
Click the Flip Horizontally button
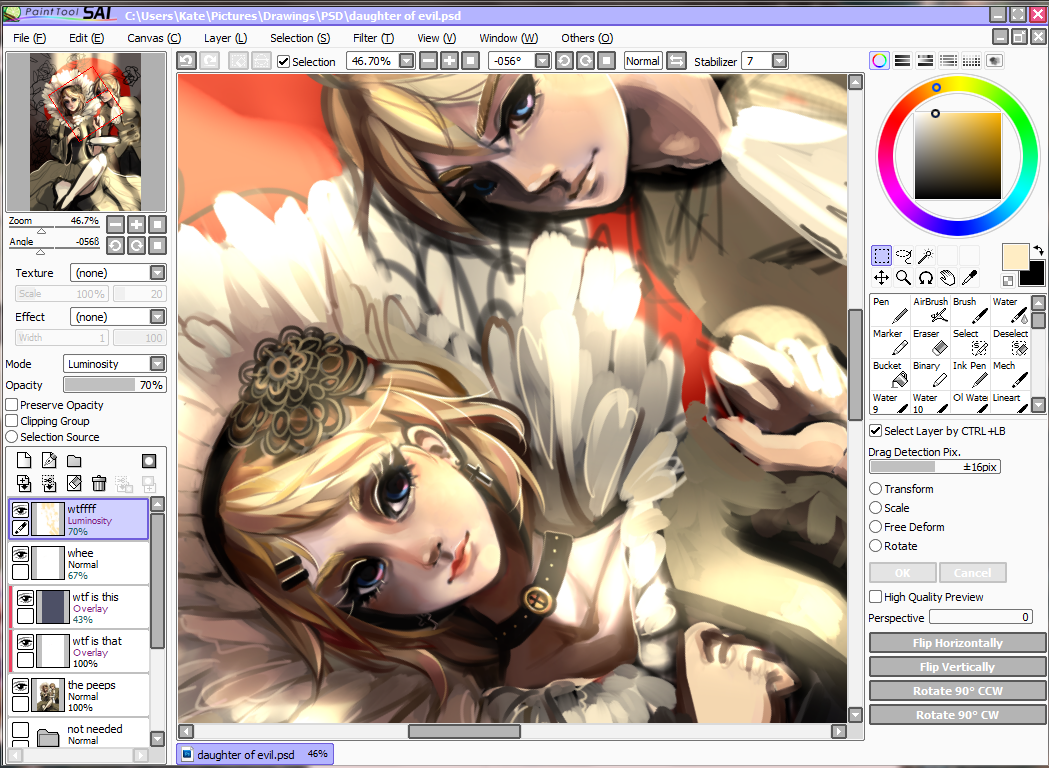(957, 643)
